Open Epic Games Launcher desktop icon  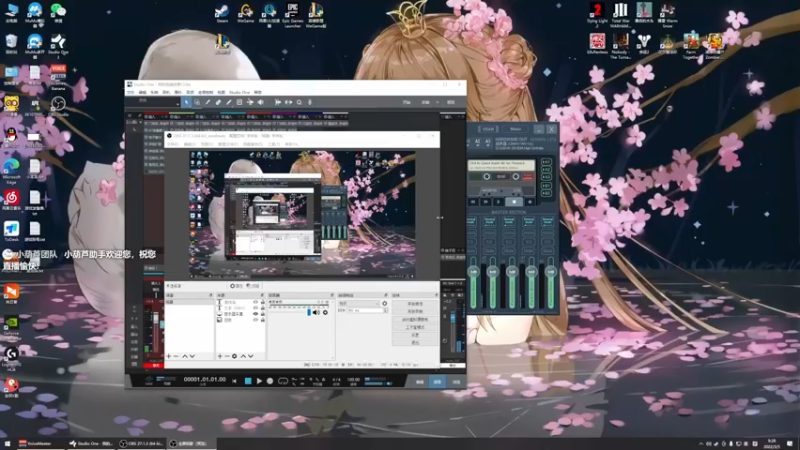[x=292, y=15]
